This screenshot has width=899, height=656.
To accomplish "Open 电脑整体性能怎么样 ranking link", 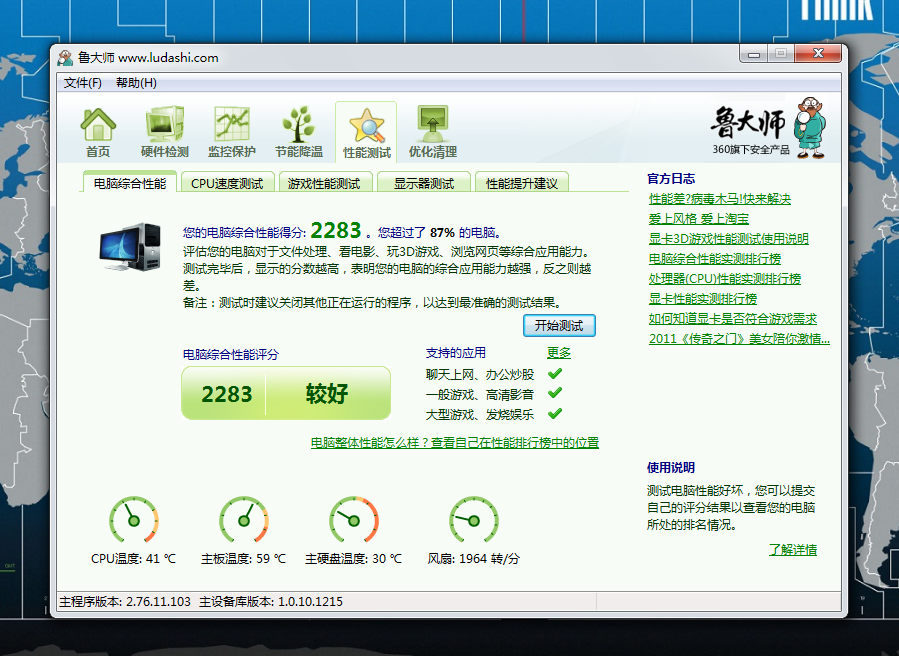I will (x=455, y=443).
